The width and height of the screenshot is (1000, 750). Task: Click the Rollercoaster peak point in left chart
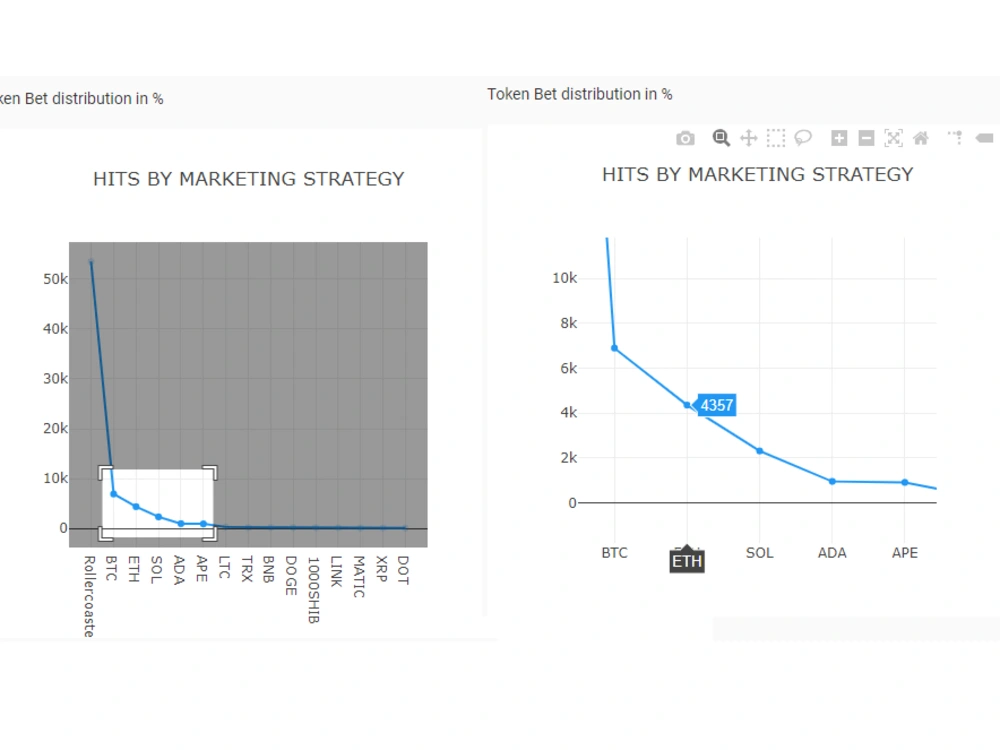point(91,261)
